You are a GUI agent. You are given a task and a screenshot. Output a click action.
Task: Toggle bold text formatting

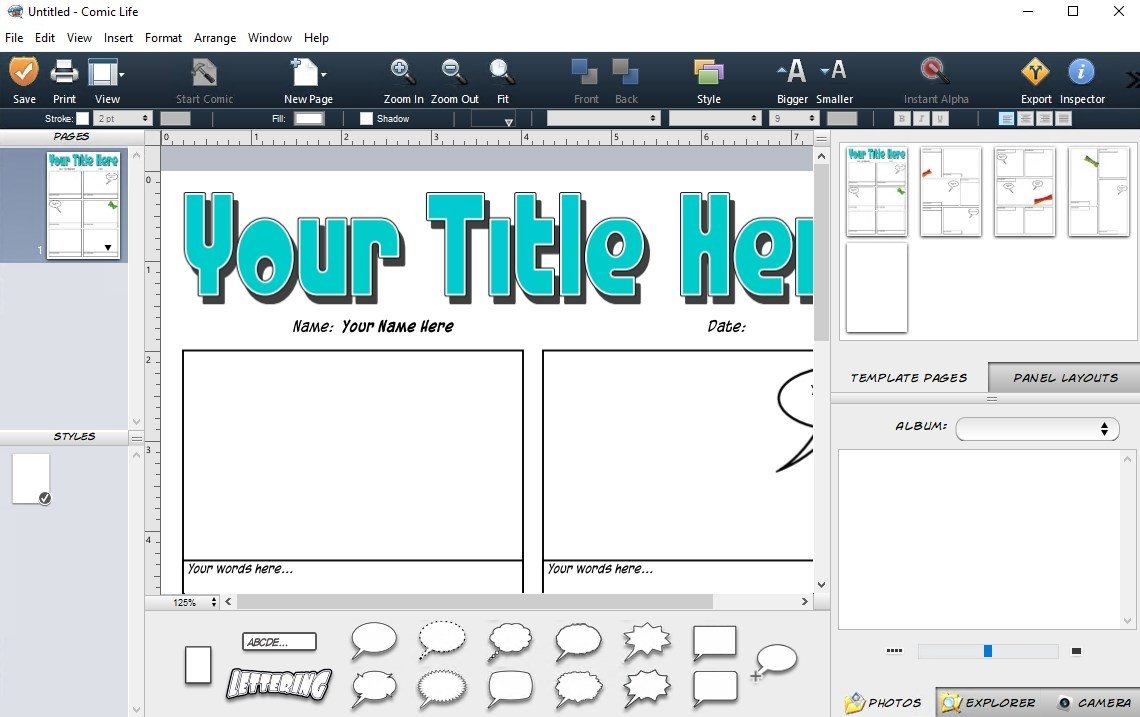tap(902, 119)
